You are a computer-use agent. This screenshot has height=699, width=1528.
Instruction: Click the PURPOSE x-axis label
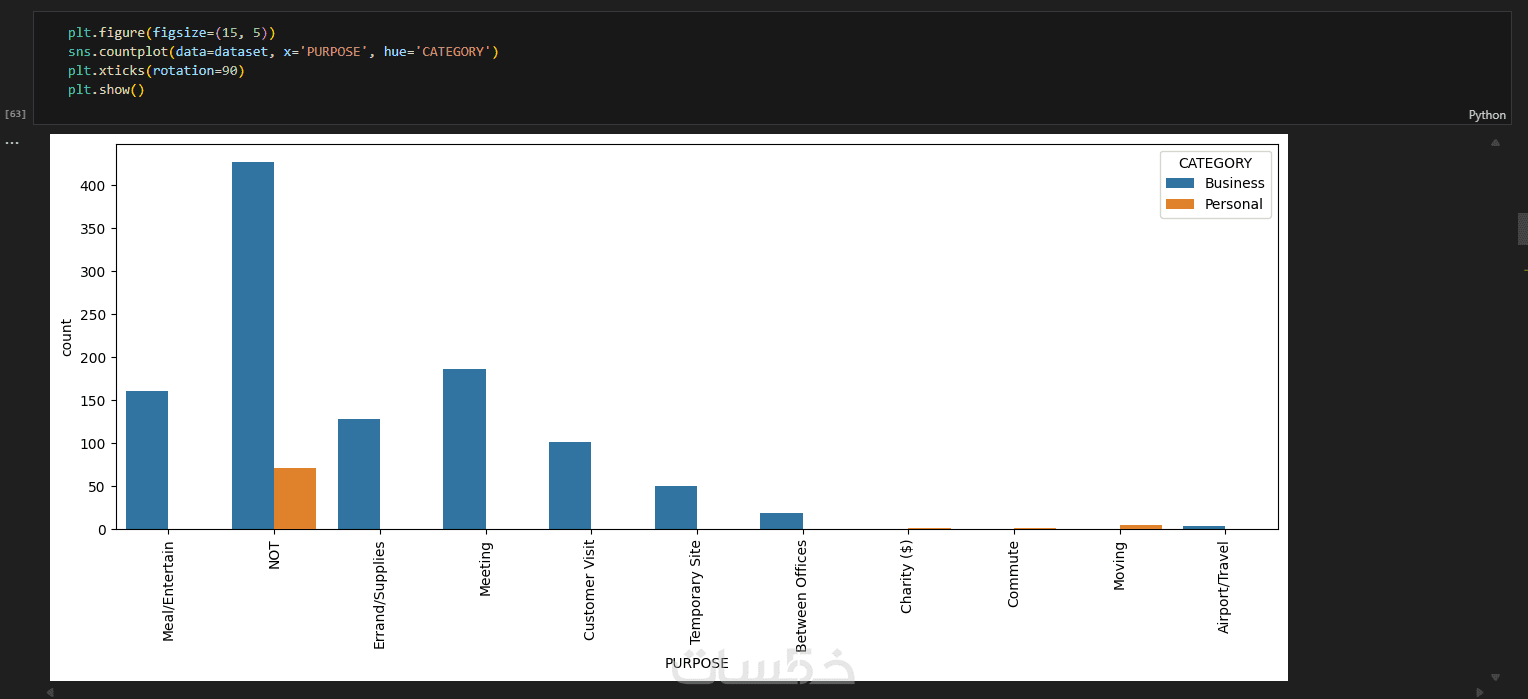pos(697,663)
